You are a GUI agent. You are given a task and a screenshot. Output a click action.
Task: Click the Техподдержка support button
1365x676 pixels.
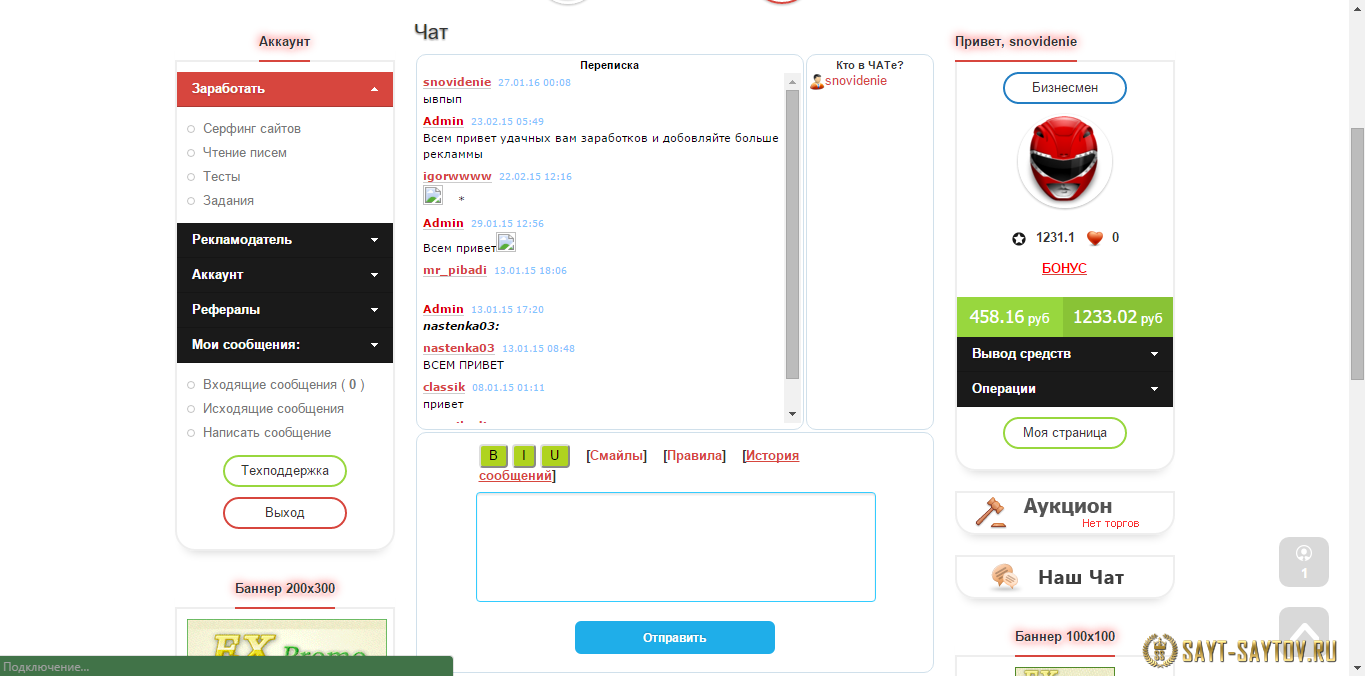(x=284, y=471)
